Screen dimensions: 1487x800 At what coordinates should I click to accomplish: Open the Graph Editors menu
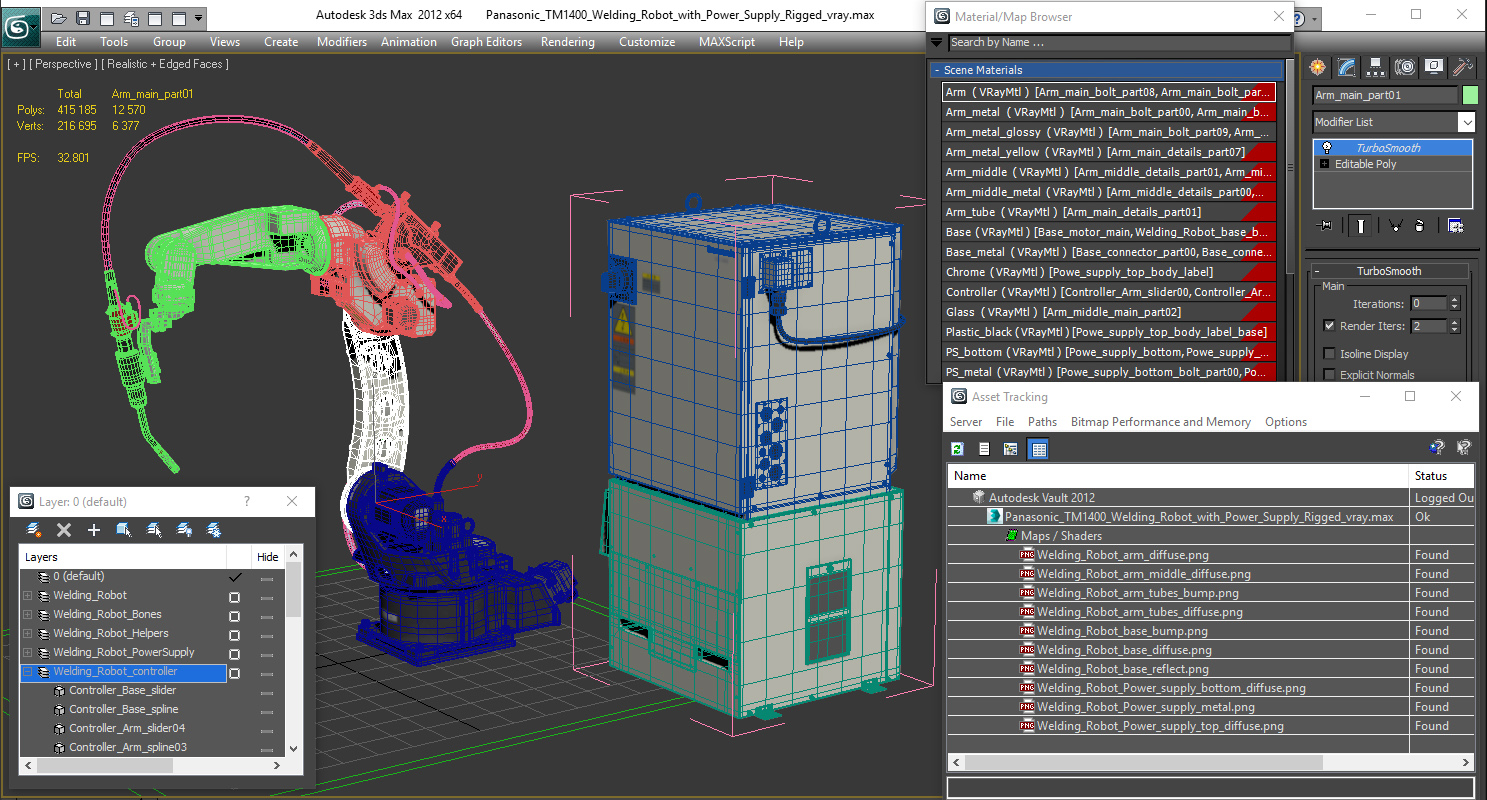(x=487, y=42)
